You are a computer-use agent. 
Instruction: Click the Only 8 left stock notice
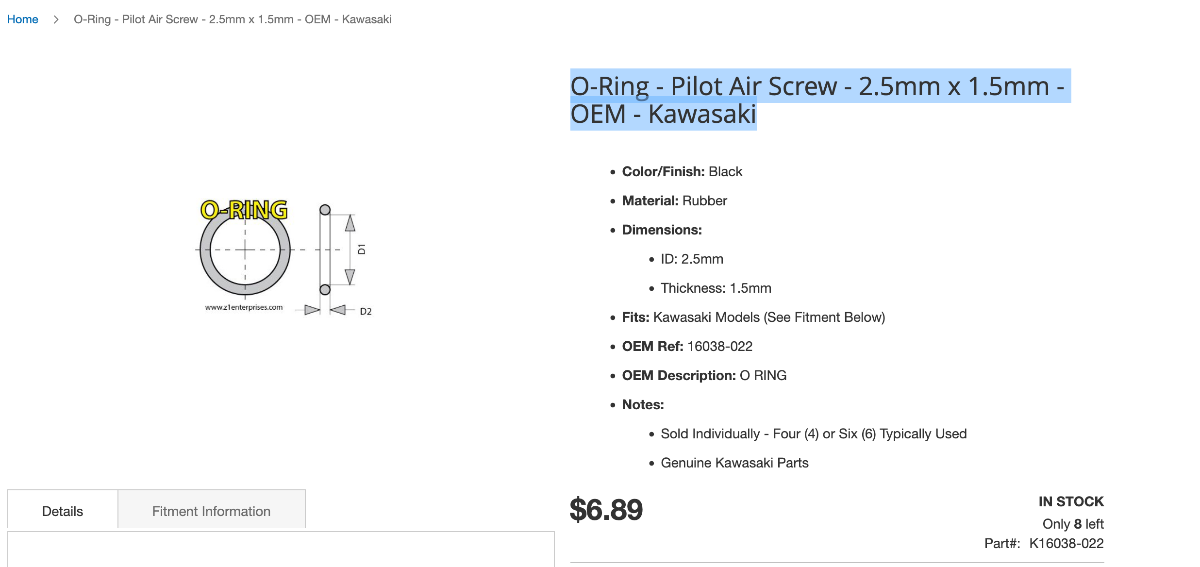tap(1072, 523)
